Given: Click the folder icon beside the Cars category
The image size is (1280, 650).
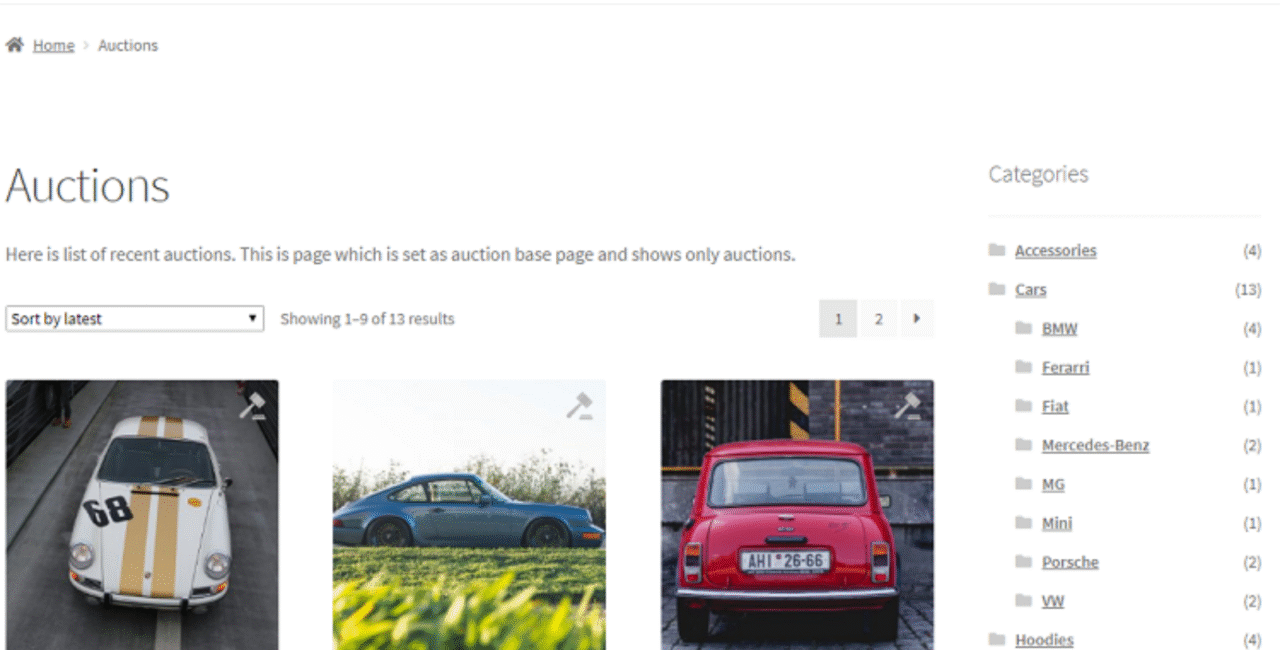Looking at the screenshot, I should pyautogui.click(x=997, y=289).
